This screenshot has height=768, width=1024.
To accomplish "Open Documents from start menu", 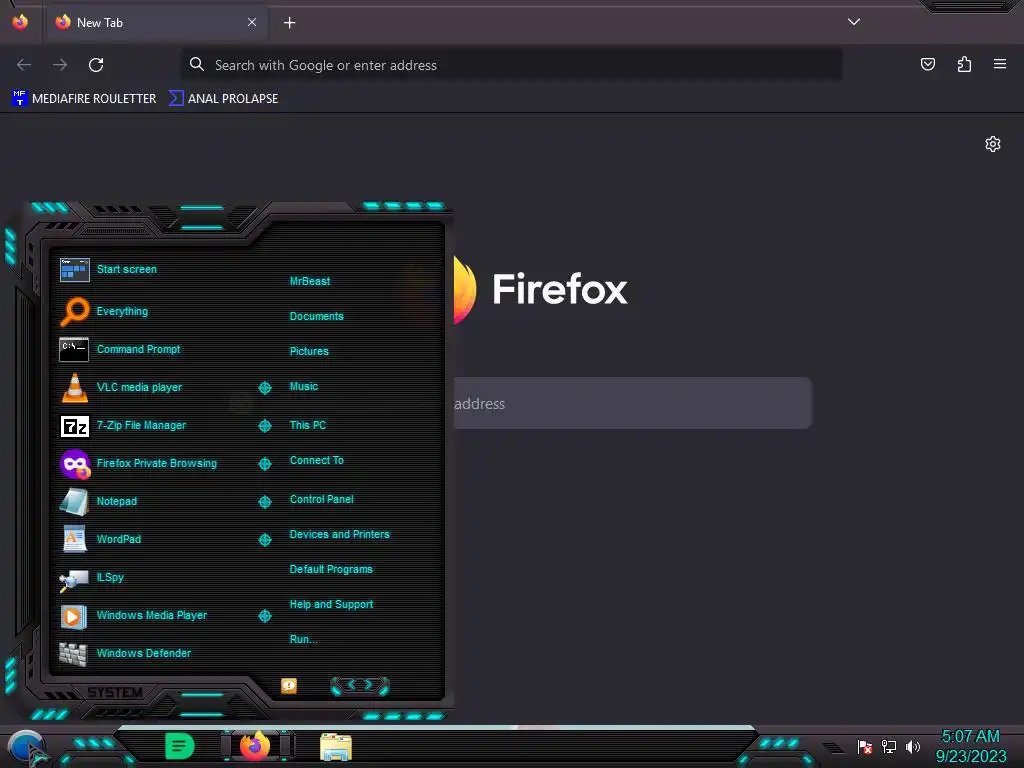I will tap(316, 316).
